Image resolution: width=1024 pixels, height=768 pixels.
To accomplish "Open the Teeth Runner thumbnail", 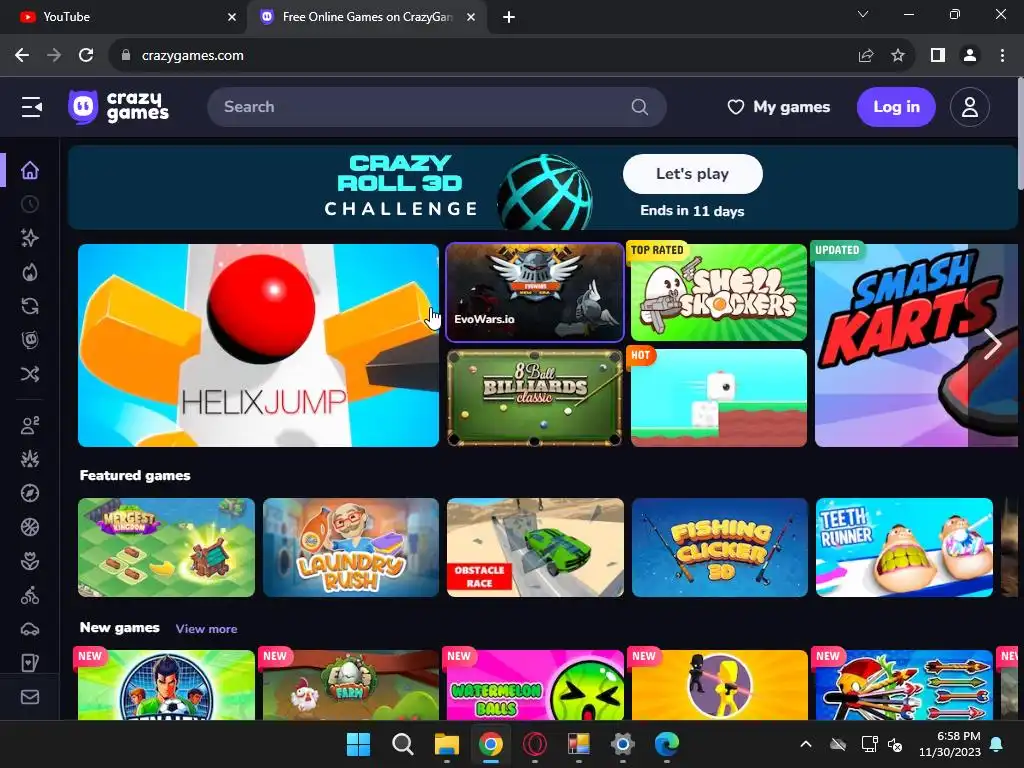I will (x=904, y=547).
